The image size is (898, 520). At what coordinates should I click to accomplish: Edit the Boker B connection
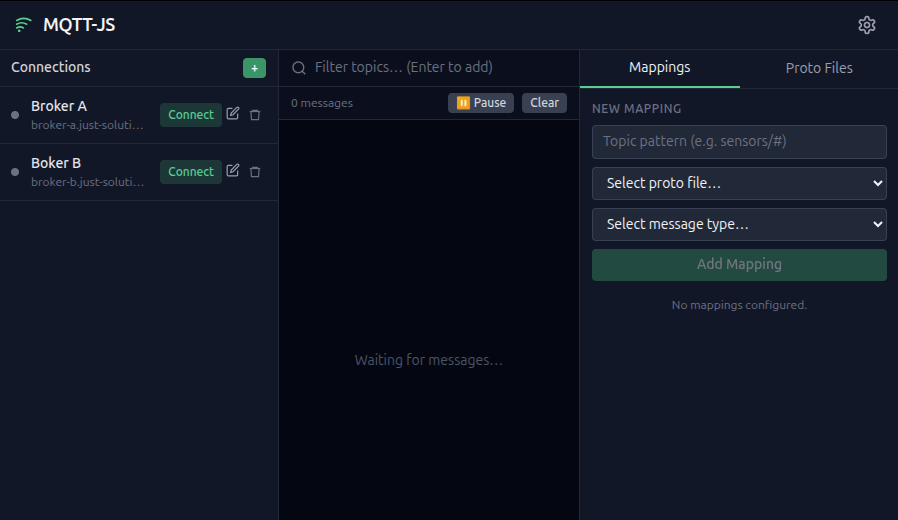233,171
